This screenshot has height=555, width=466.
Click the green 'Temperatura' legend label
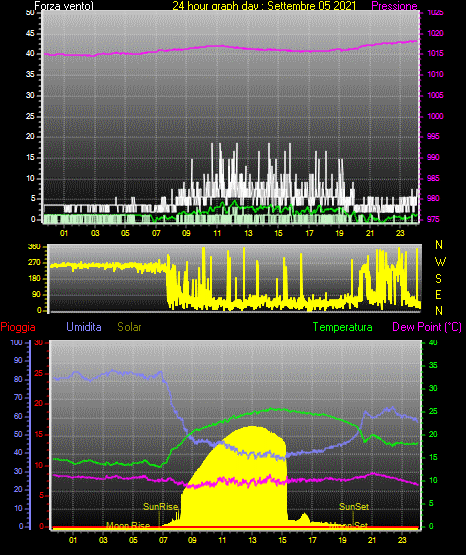point(343,327)
